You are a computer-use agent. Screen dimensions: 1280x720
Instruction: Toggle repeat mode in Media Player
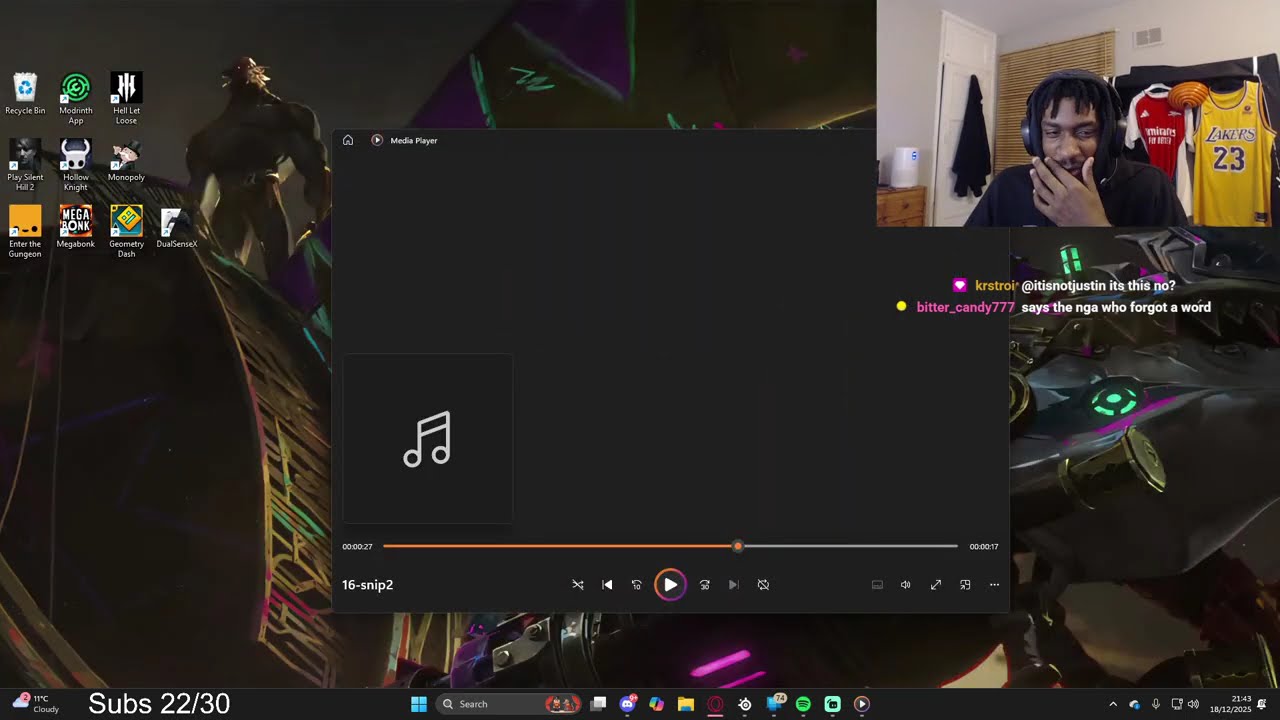click(763, 585)
